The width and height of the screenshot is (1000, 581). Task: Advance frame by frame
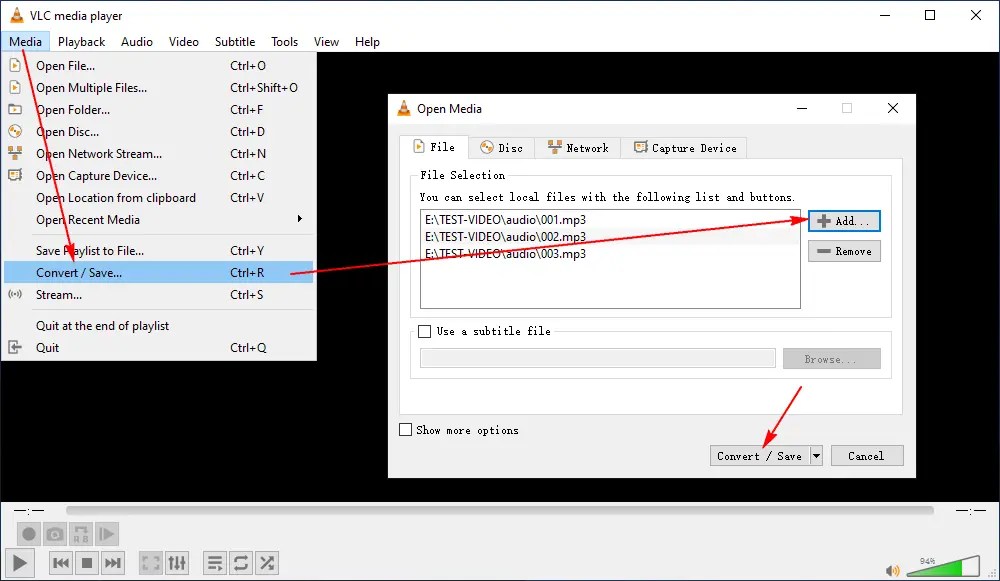click(107, 534)
